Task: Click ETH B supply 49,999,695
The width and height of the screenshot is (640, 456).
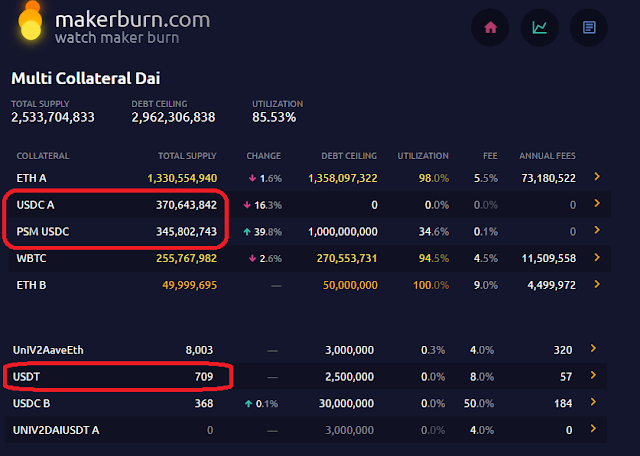Action: click(190, 285)
